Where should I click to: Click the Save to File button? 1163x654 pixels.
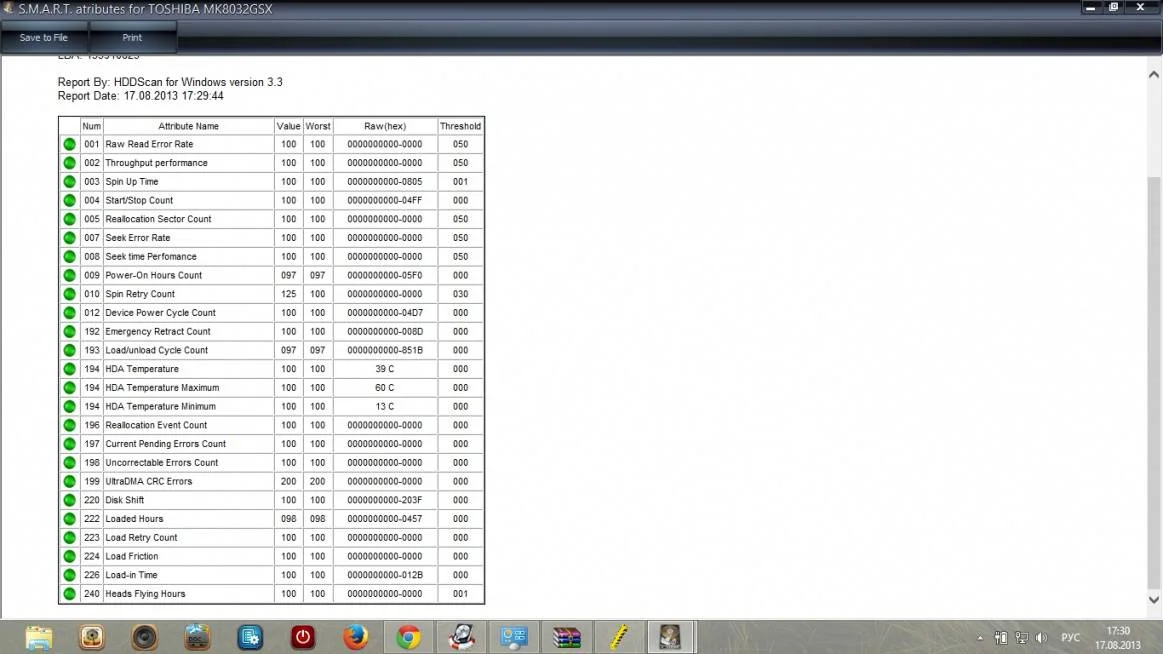[44, 37]
